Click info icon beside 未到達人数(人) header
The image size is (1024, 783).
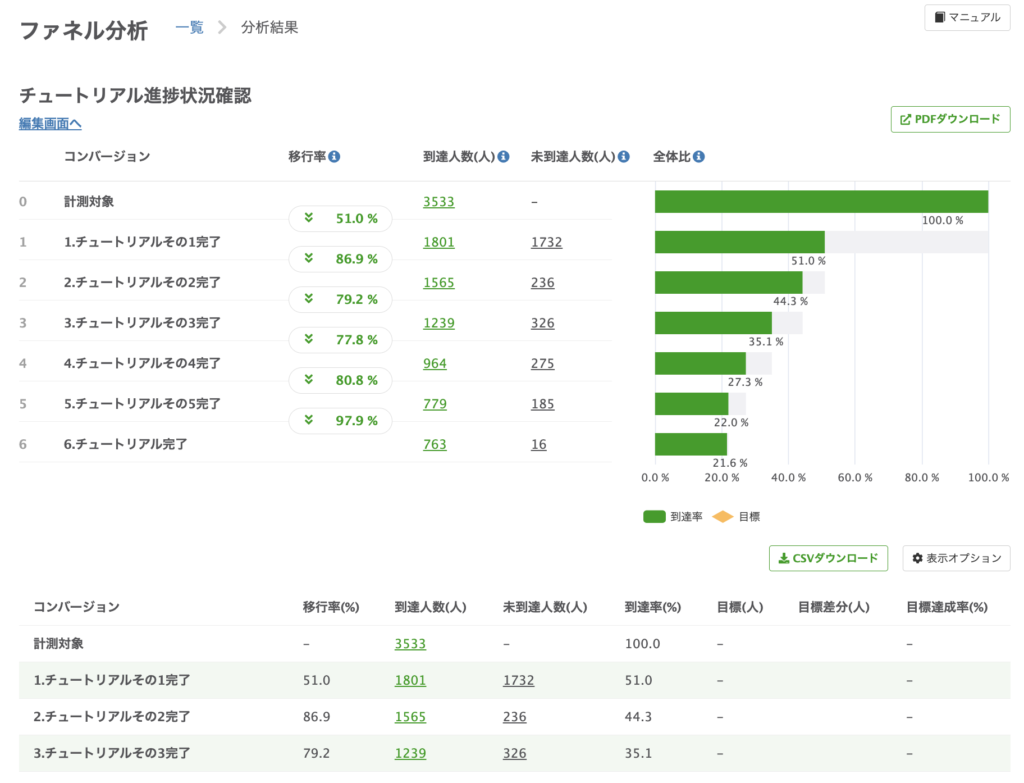pyautogui.click(x=624, y=157)
